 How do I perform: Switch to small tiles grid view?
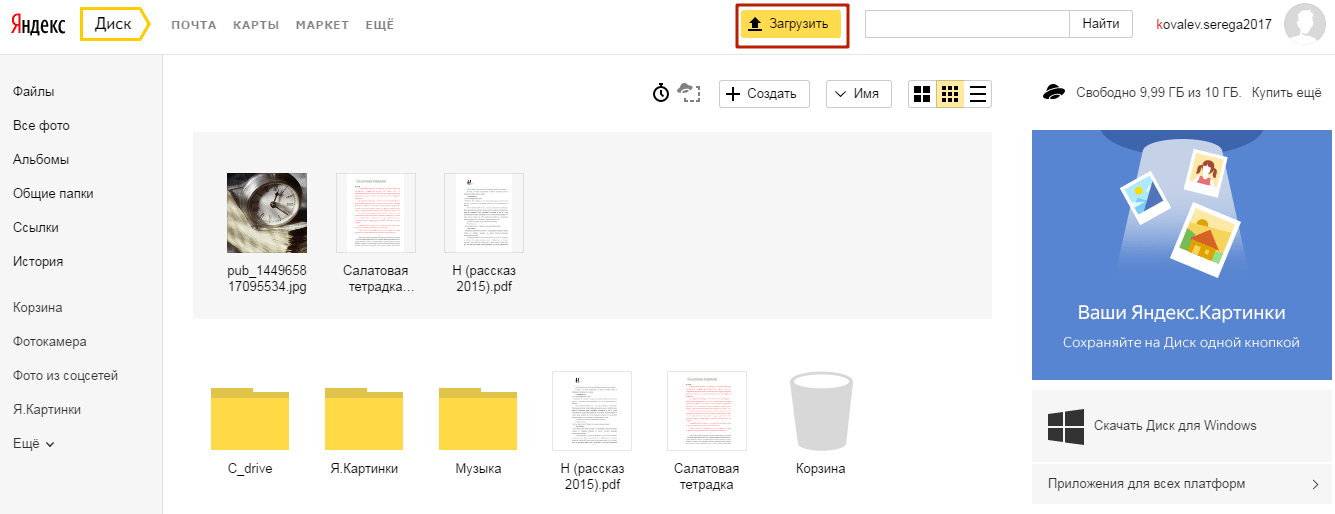pyautogui.click(x=950, y=94)
